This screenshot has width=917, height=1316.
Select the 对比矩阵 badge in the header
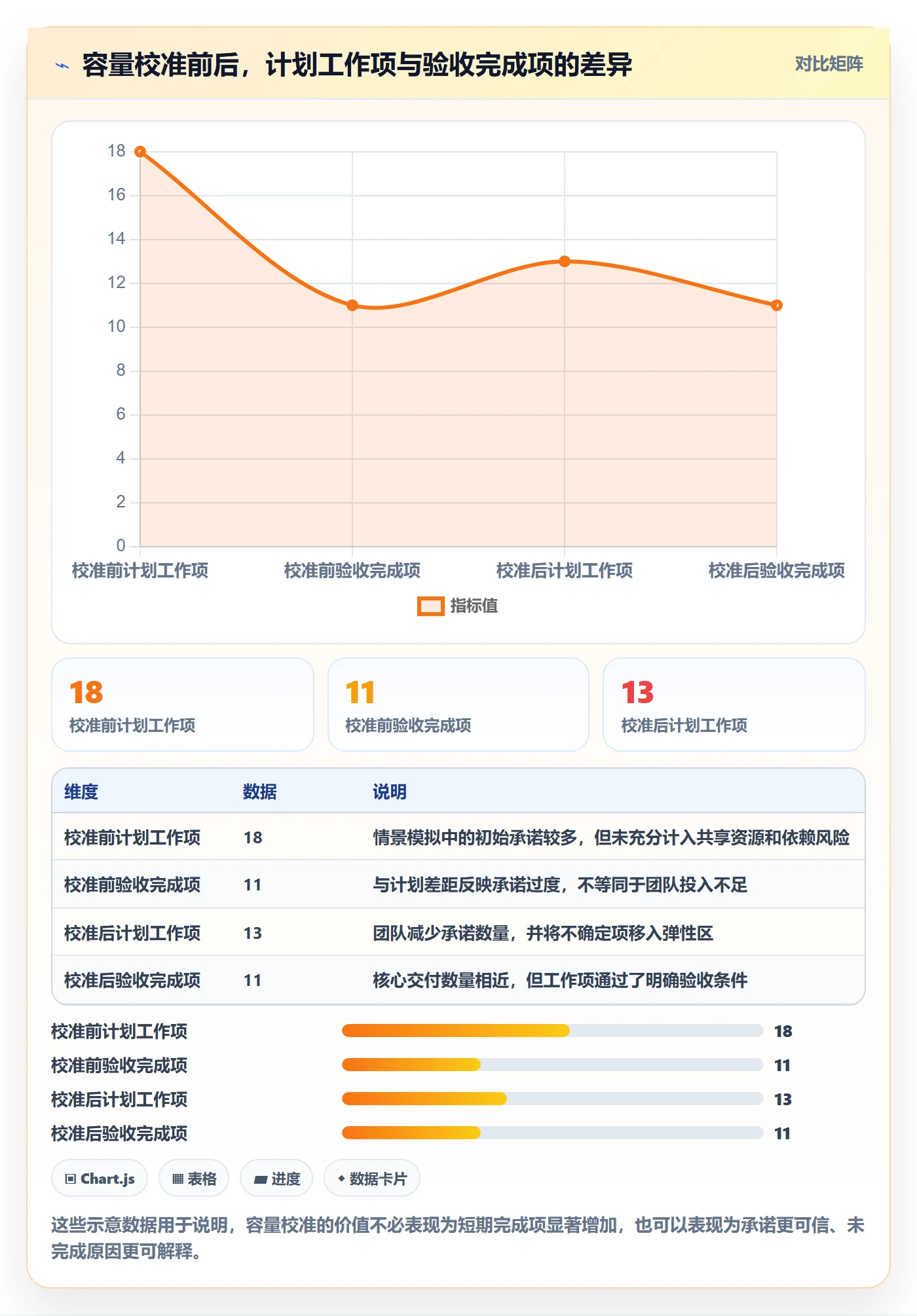click(829, 64)
